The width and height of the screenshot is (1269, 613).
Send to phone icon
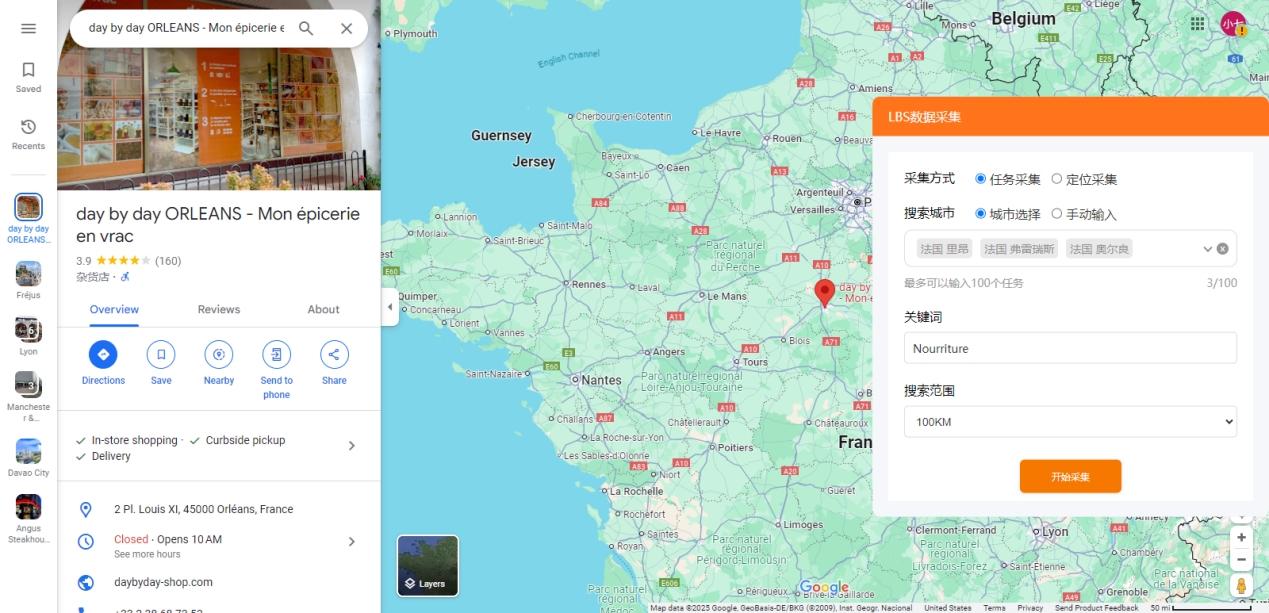(x=276, y=354)
